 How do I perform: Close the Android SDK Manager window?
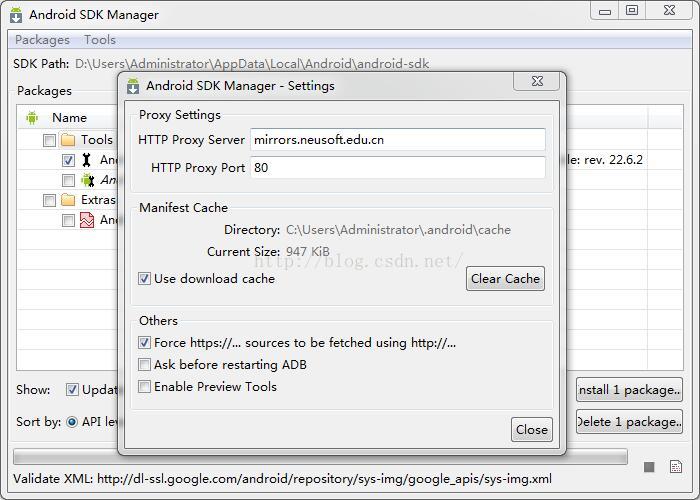pos(669,11)
